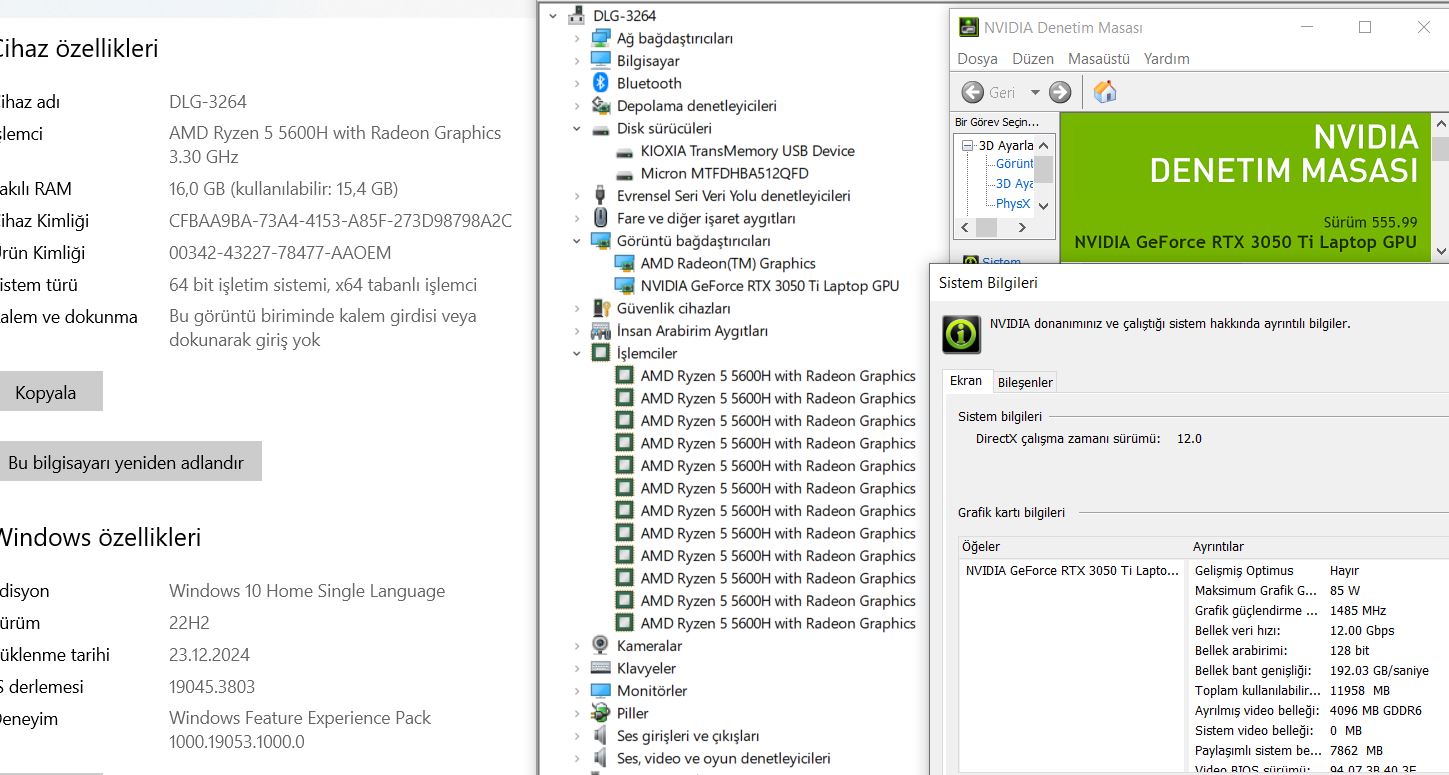Click the Home icon in NVIDIA toolbar
Screen dimensions: 1449x775
tap(1105, 92)
